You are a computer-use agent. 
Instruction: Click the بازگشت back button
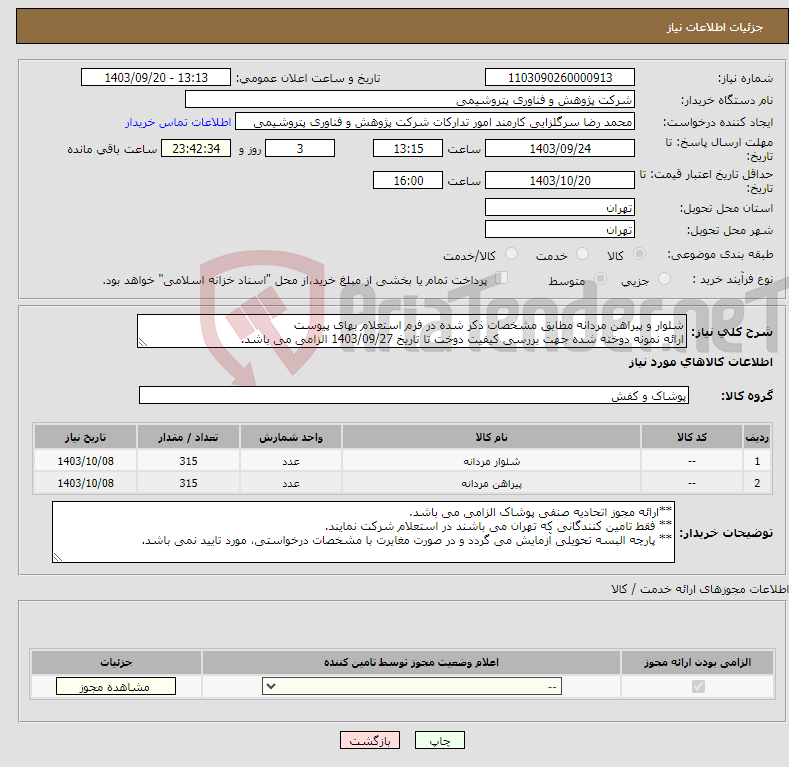(x=370, y=741)
